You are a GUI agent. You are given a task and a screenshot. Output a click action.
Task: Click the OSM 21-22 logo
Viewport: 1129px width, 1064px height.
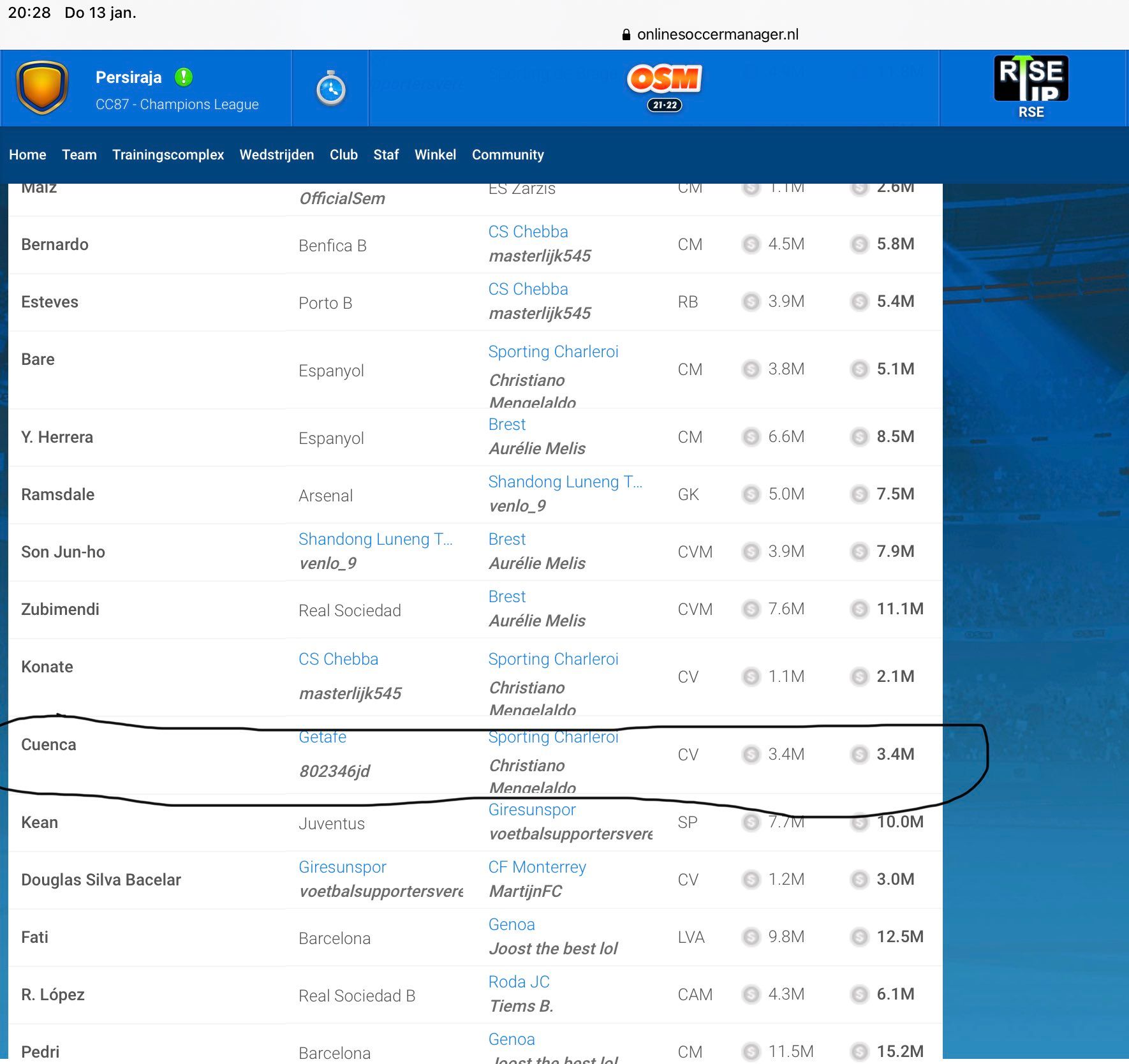tap(665, 87)
